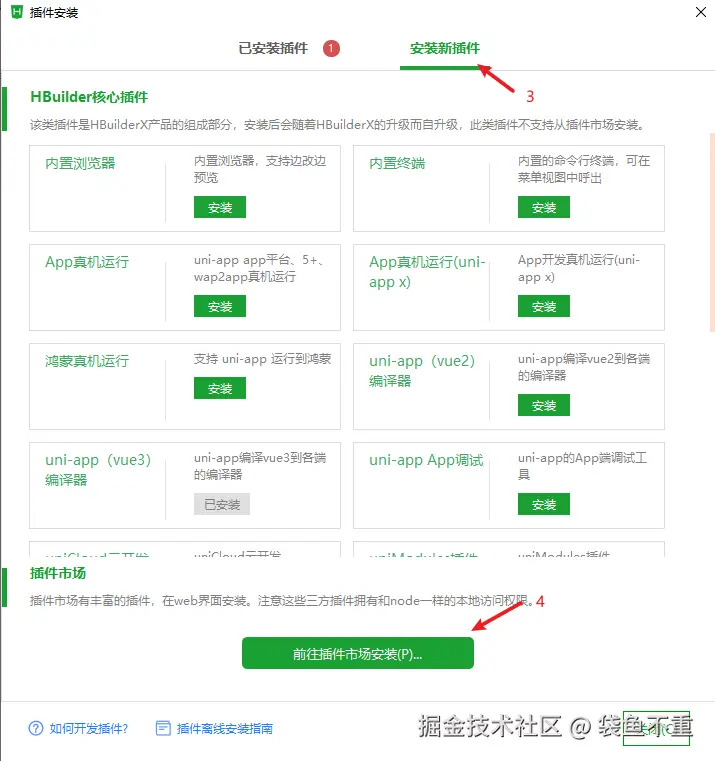
Task: Open the 如何开发插件? help link
Action: pyautogui.click(x=89, y=728)
